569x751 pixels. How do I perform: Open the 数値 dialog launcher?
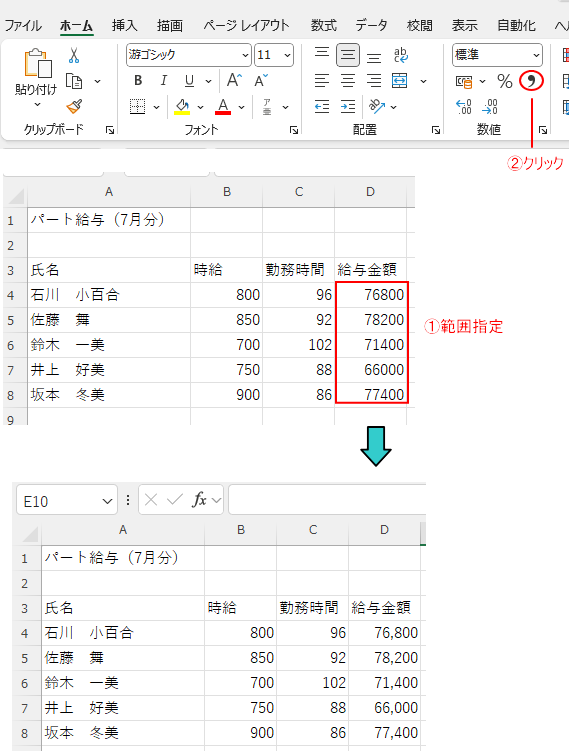pos(543,130)
